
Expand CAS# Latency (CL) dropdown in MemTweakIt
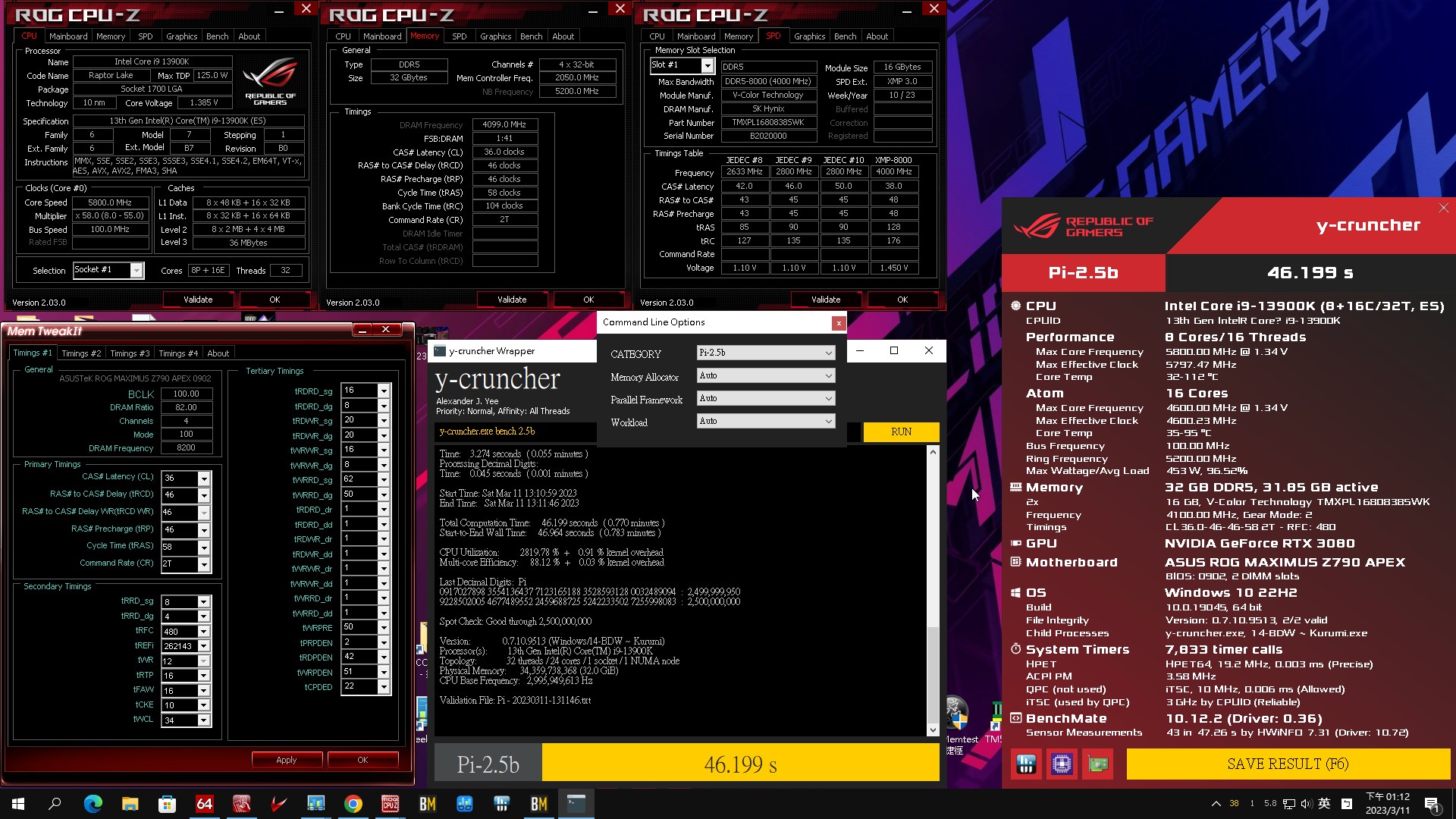(203, 479)
